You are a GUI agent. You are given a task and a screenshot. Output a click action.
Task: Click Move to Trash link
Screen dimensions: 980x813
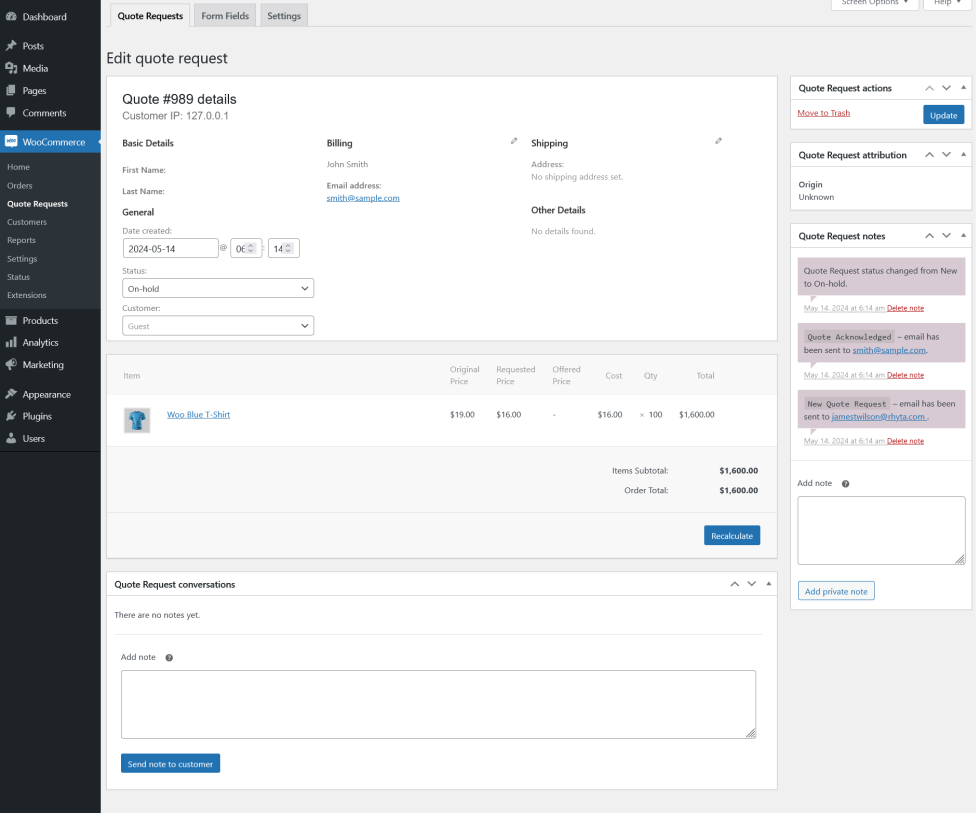pos(823,113)
